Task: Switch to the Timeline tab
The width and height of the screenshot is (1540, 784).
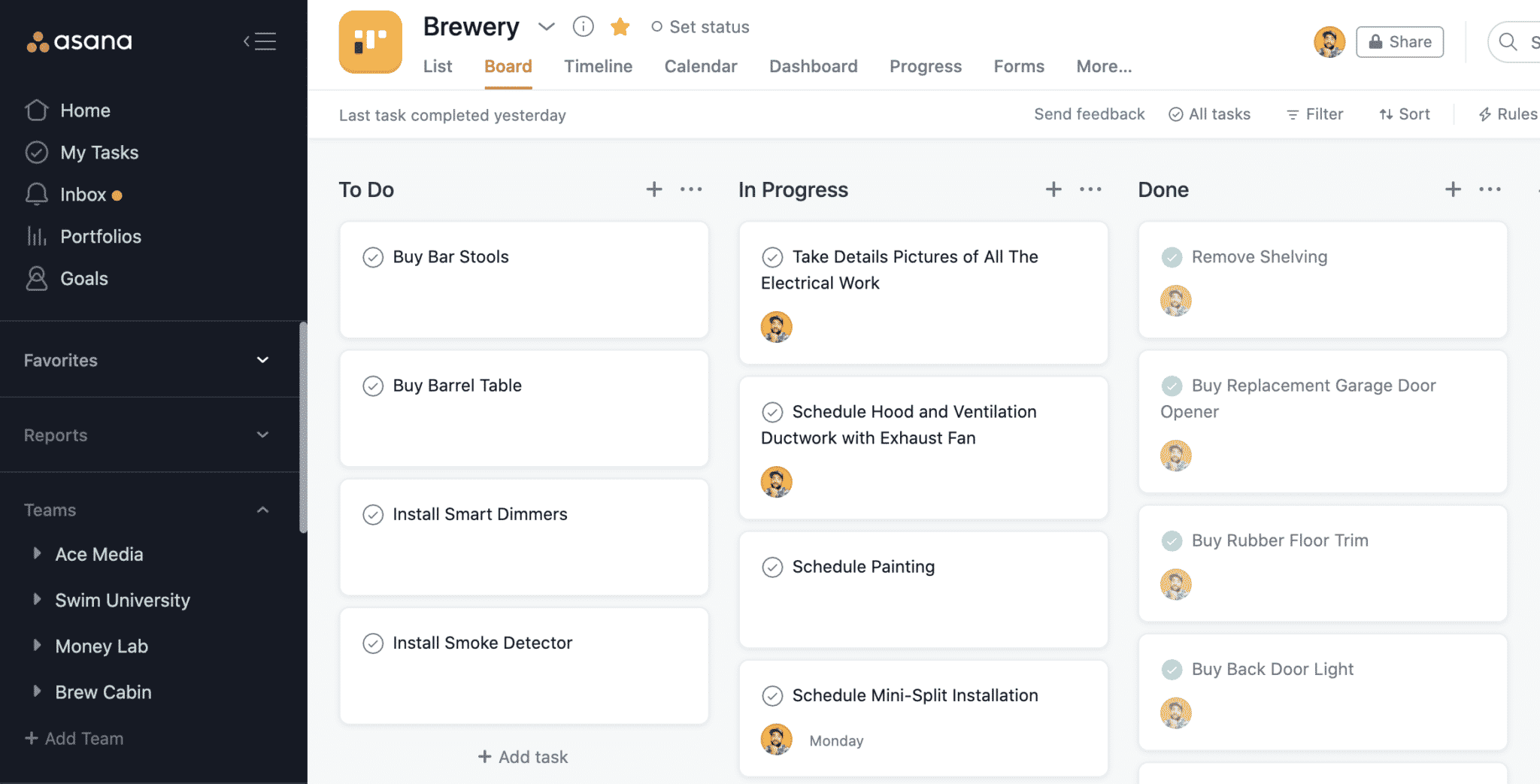Action: click(x=597, y=66)
